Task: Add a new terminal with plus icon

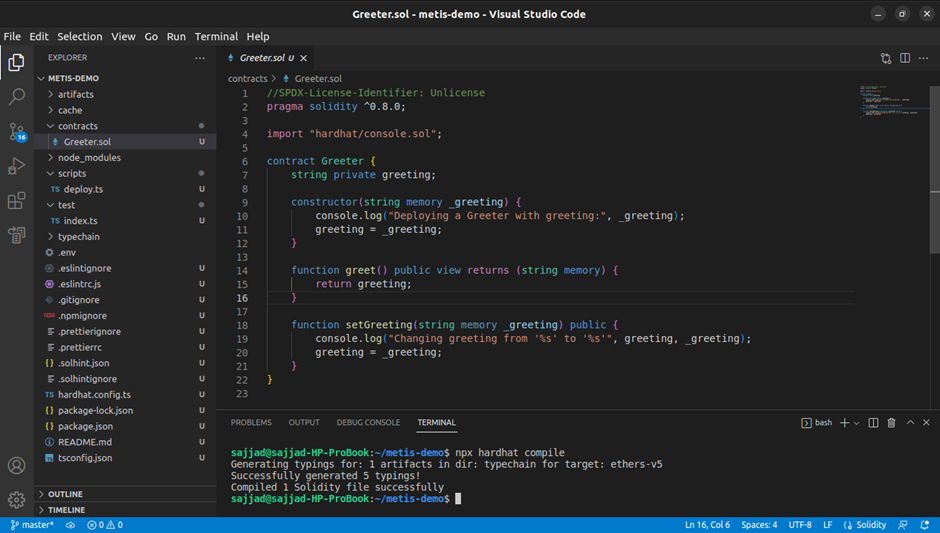Action: [x=844, y=423]
